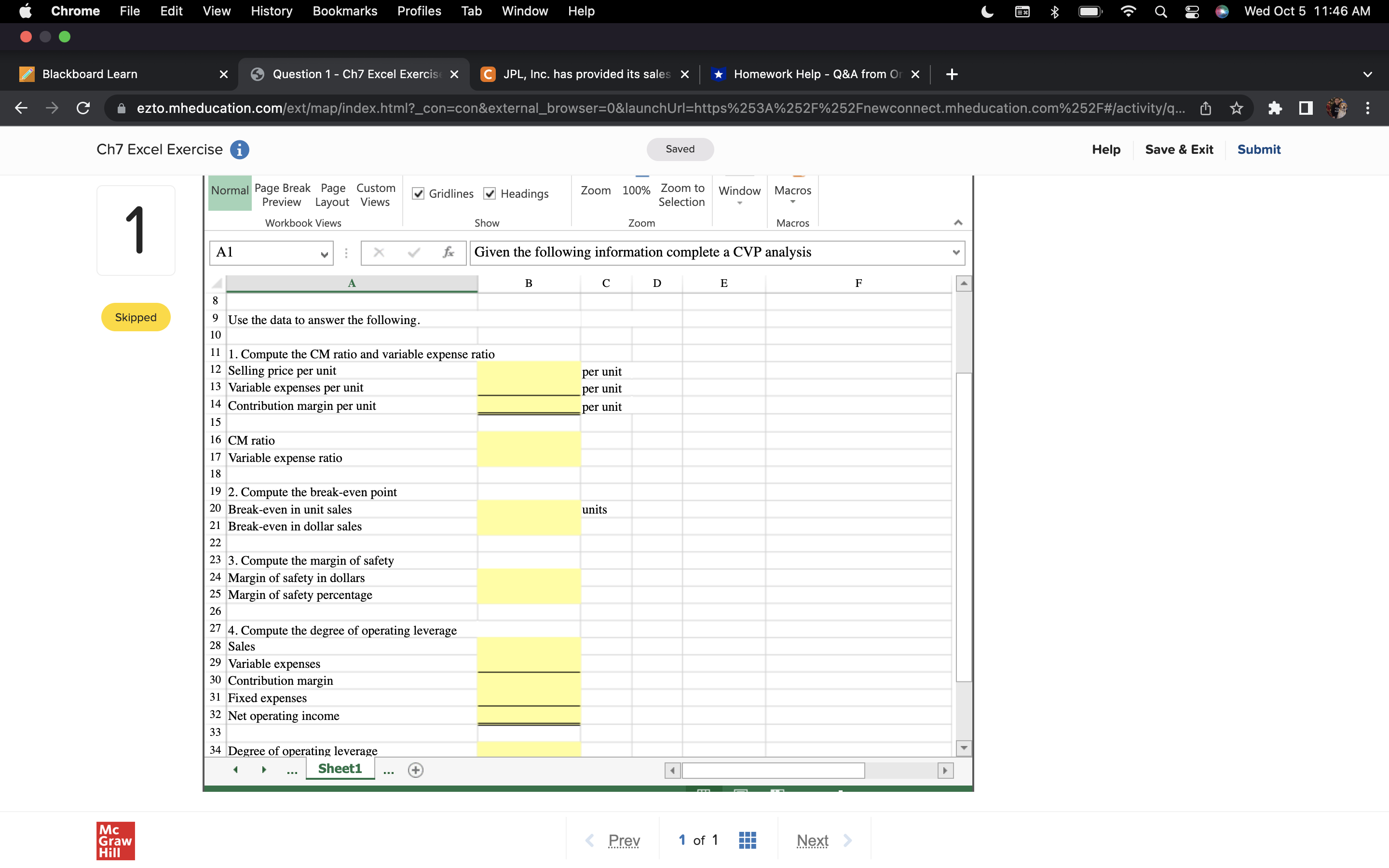Click the Insert Function (fx) icon
Image resolution: width=1389 pixels, height=868 pixels.
pos(448,253)
